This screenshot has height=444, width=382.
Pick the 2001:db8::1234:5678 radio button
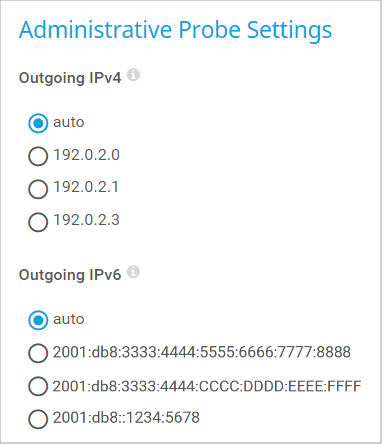[38, 419]
